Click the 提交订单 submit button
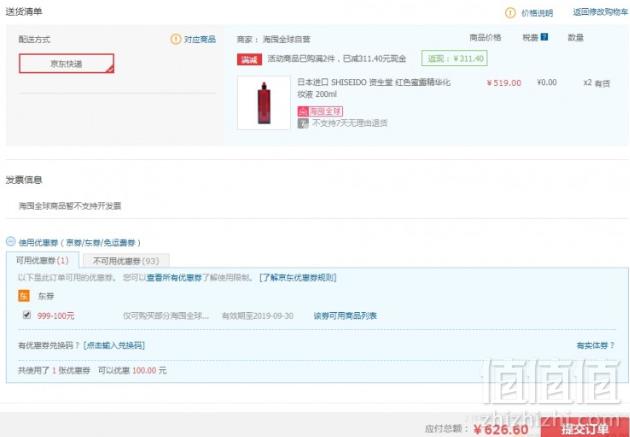 585,428
